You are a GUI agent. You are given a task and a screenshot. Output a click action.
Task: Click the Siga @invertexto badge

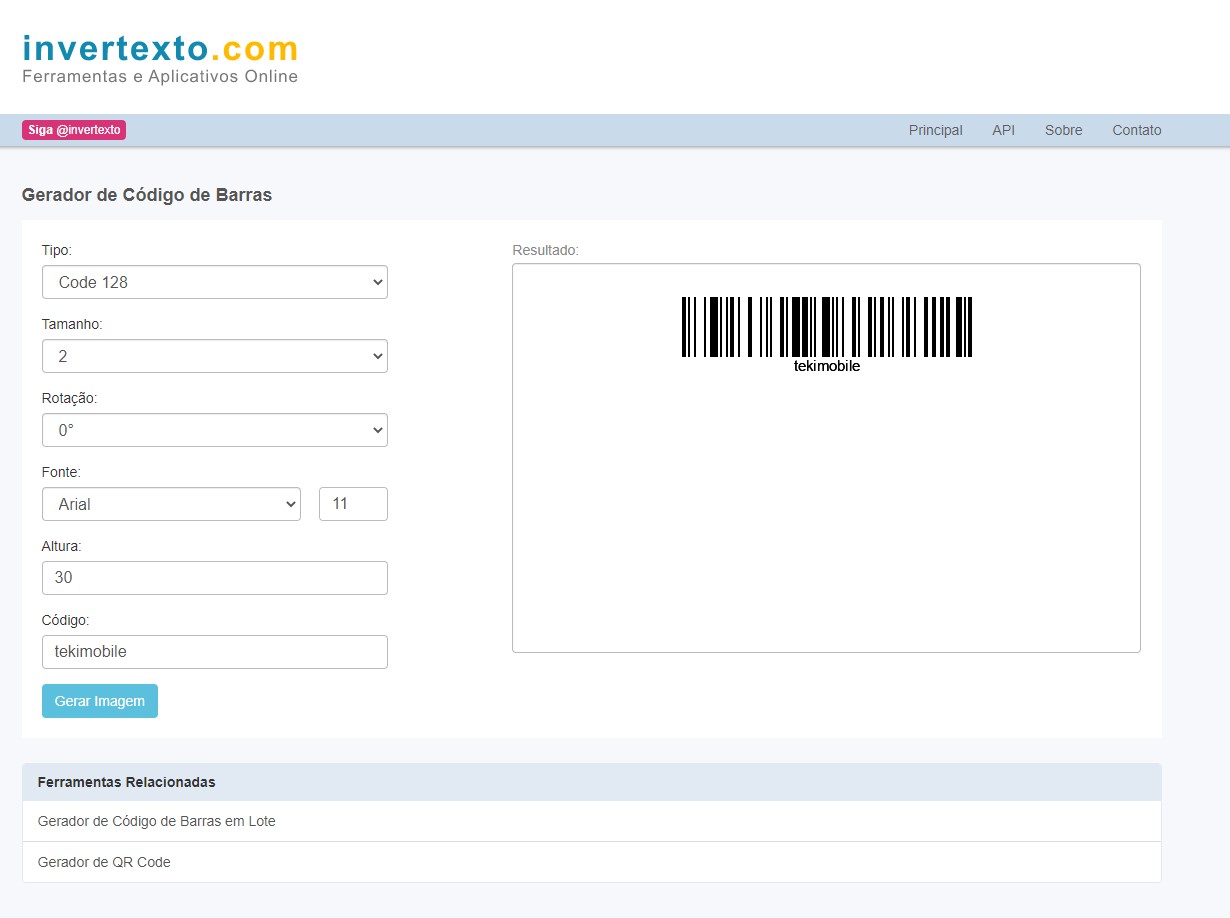pyautogui.click(x=74, y=130)
